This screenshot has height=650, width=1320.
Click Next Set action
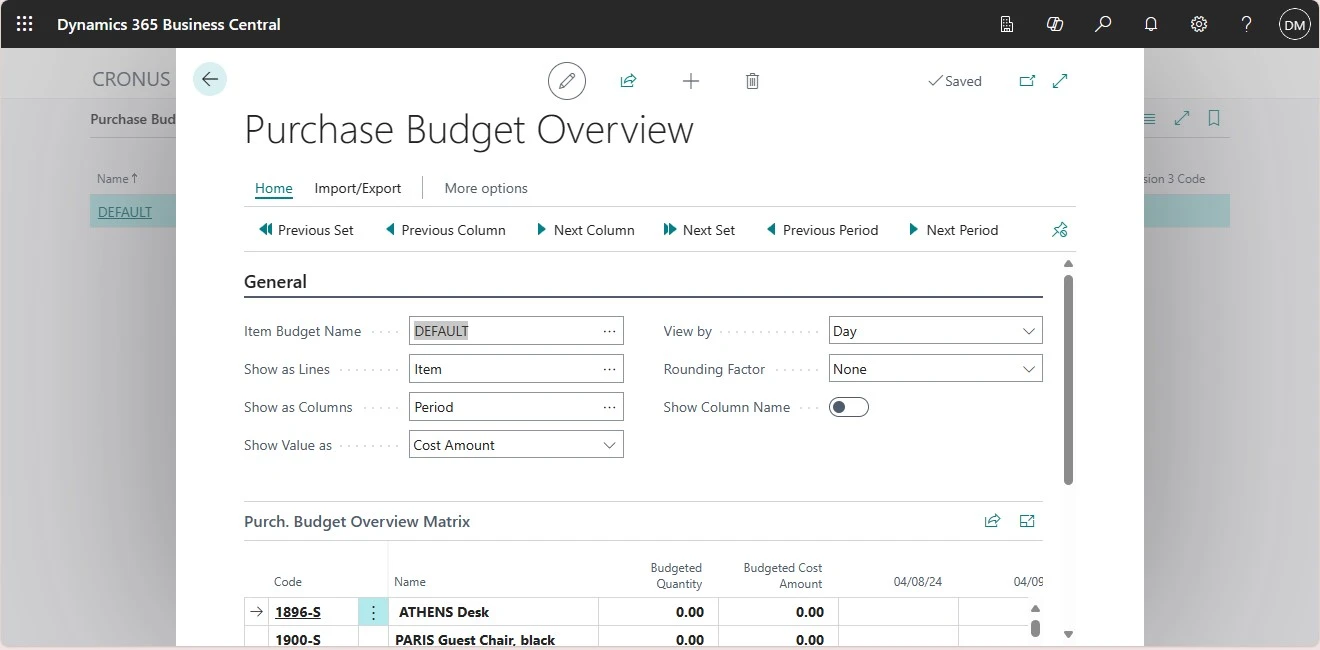point(699,230)
